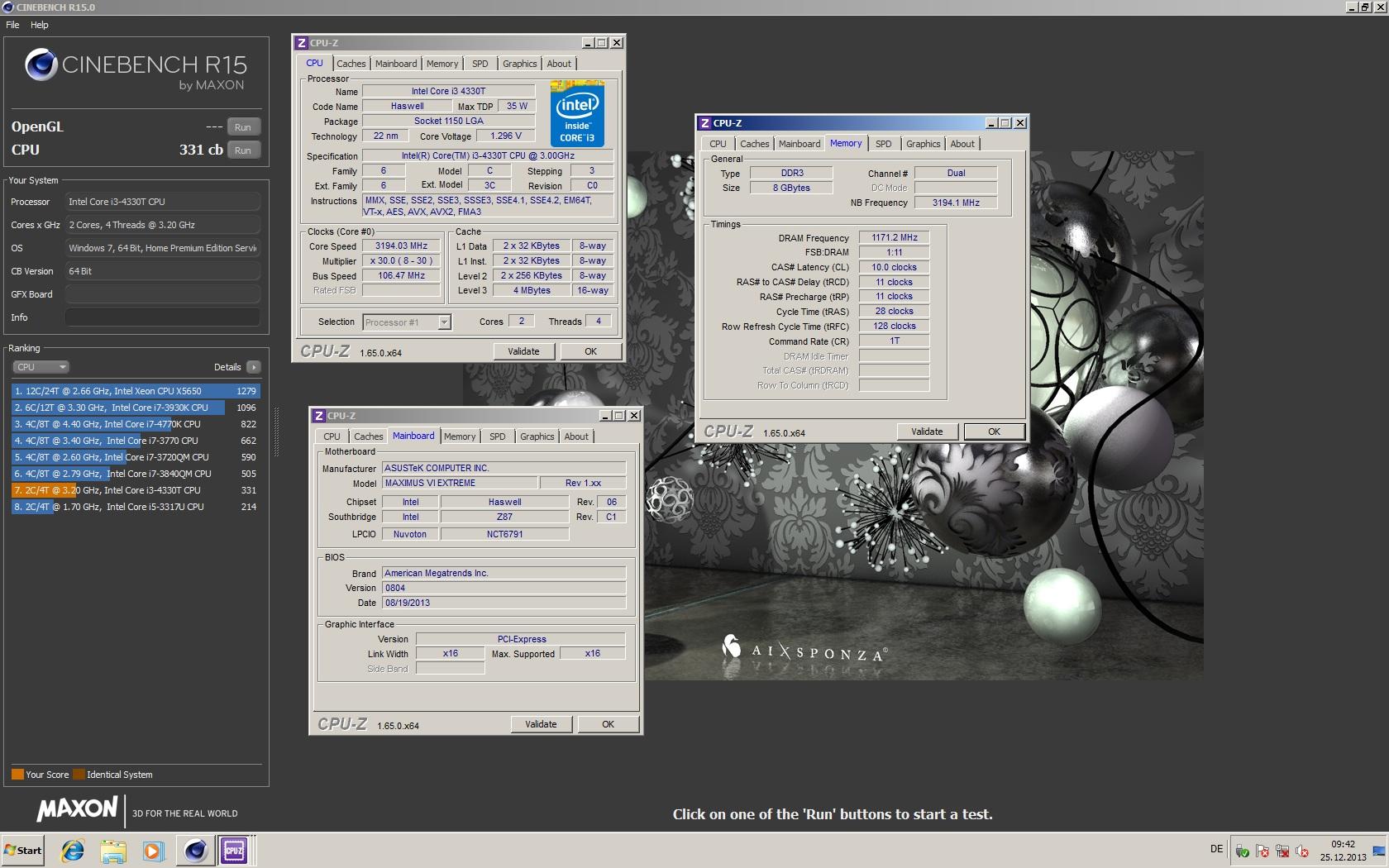Click Validate in Mainboard window
1389x868 pixels.
pyautogui.click(x=541, y=724)
